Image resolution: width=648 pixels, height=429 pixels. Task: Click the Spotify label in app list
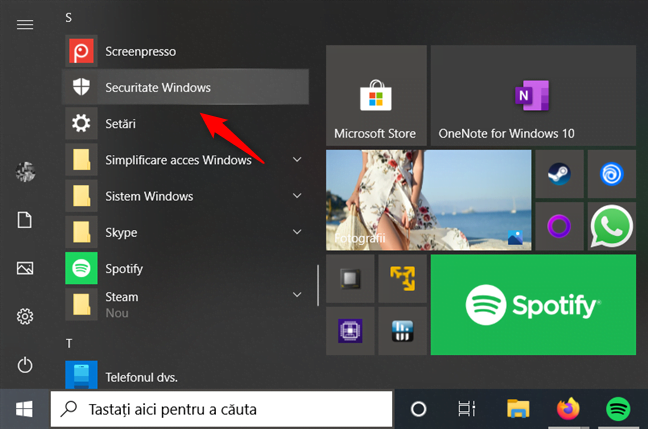[x=124, y=269]
